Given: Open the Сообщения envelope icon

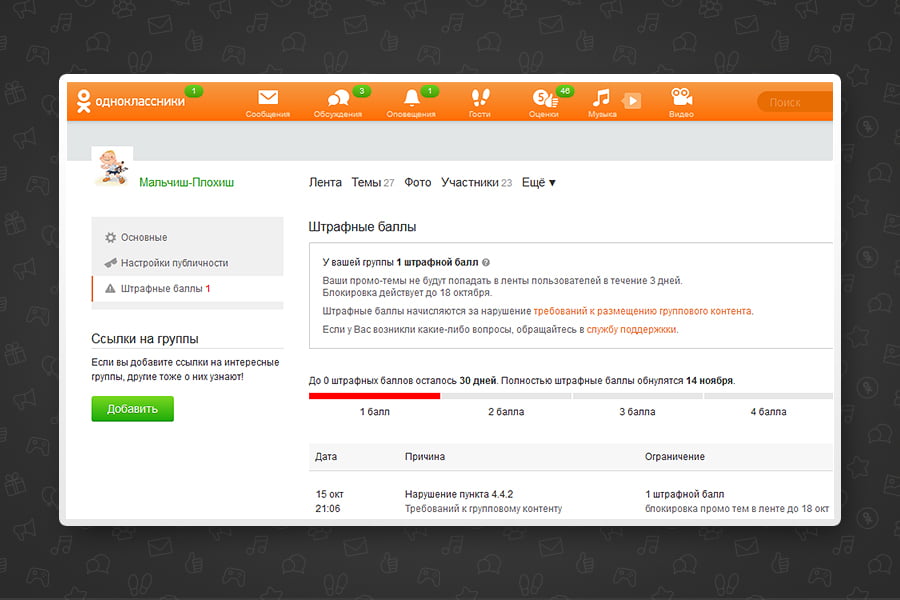Looking at the screenshot, I should 268,98.
